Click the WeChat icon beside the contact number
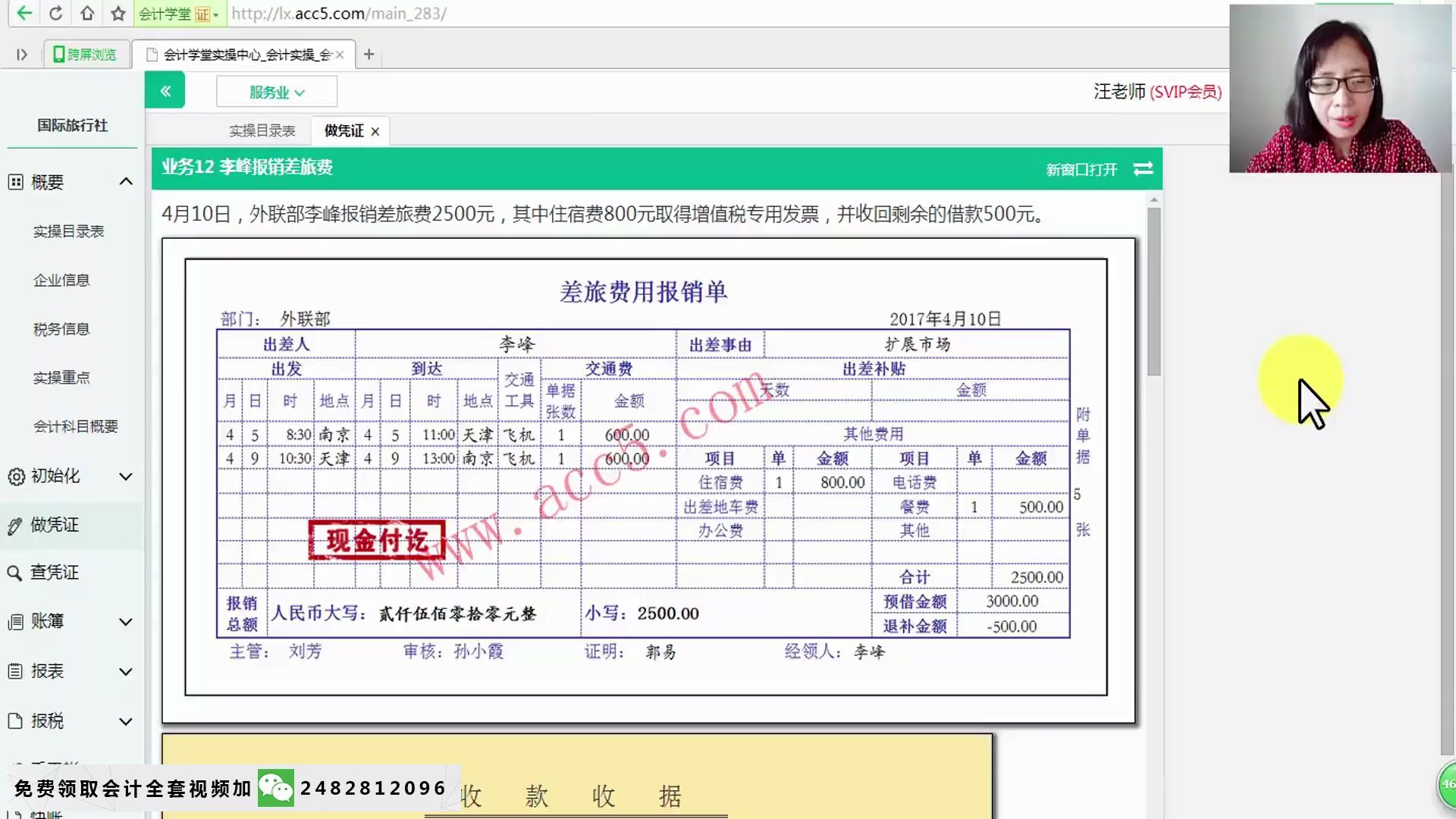Screen dimensions: 1456x819 (x=275, y=787)
